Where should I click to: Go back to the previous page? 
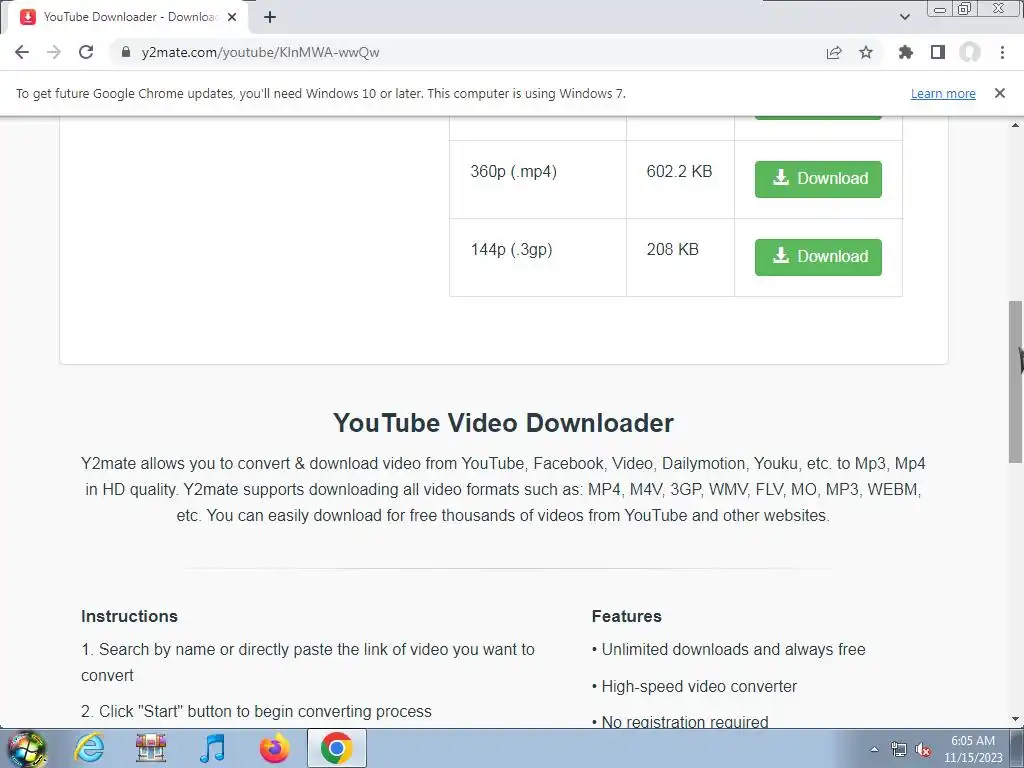22,52
